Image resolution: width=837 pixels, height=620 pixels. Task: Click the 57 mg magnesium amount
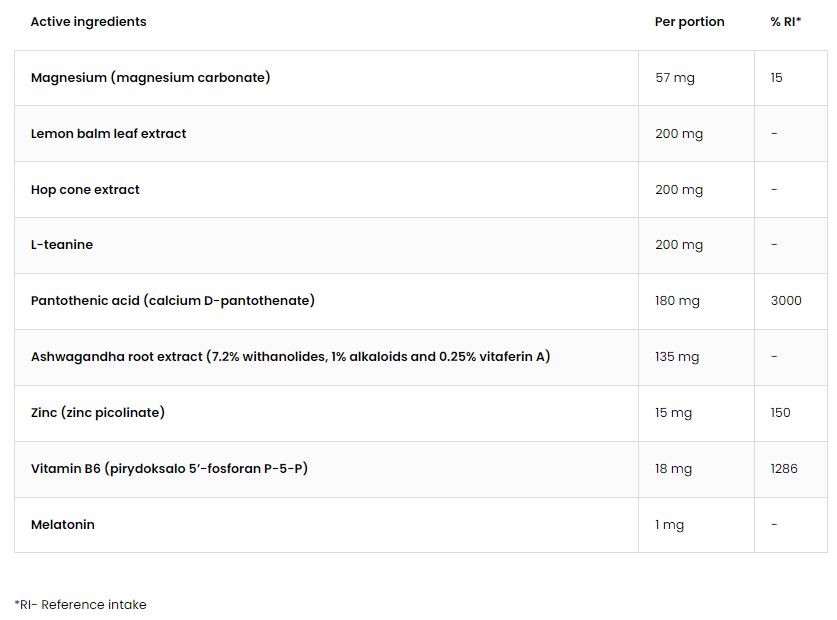(675, 78)
